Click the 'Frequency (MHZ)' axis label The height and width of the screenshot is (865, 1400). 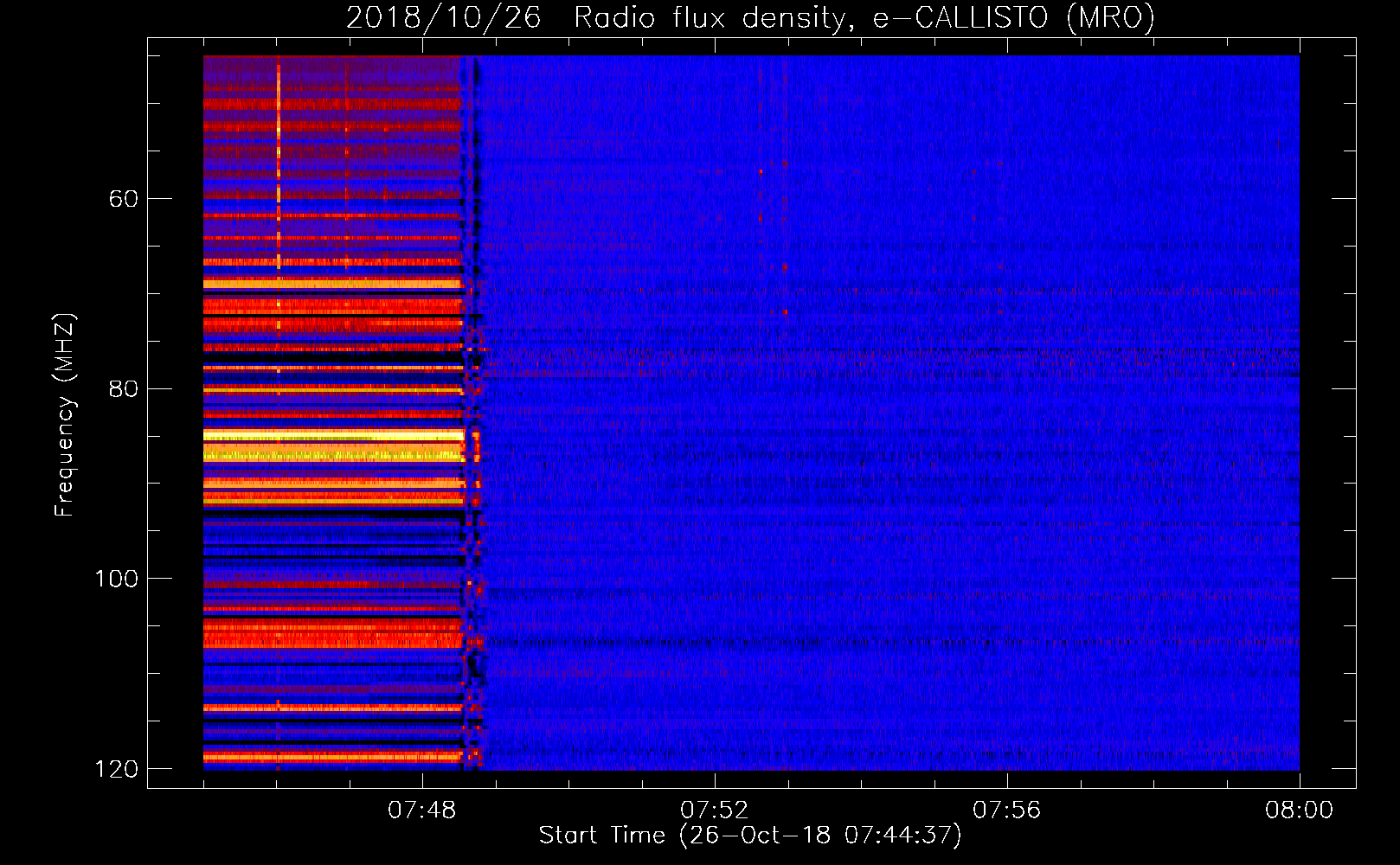pyautogui.click(x=65, y=415)
